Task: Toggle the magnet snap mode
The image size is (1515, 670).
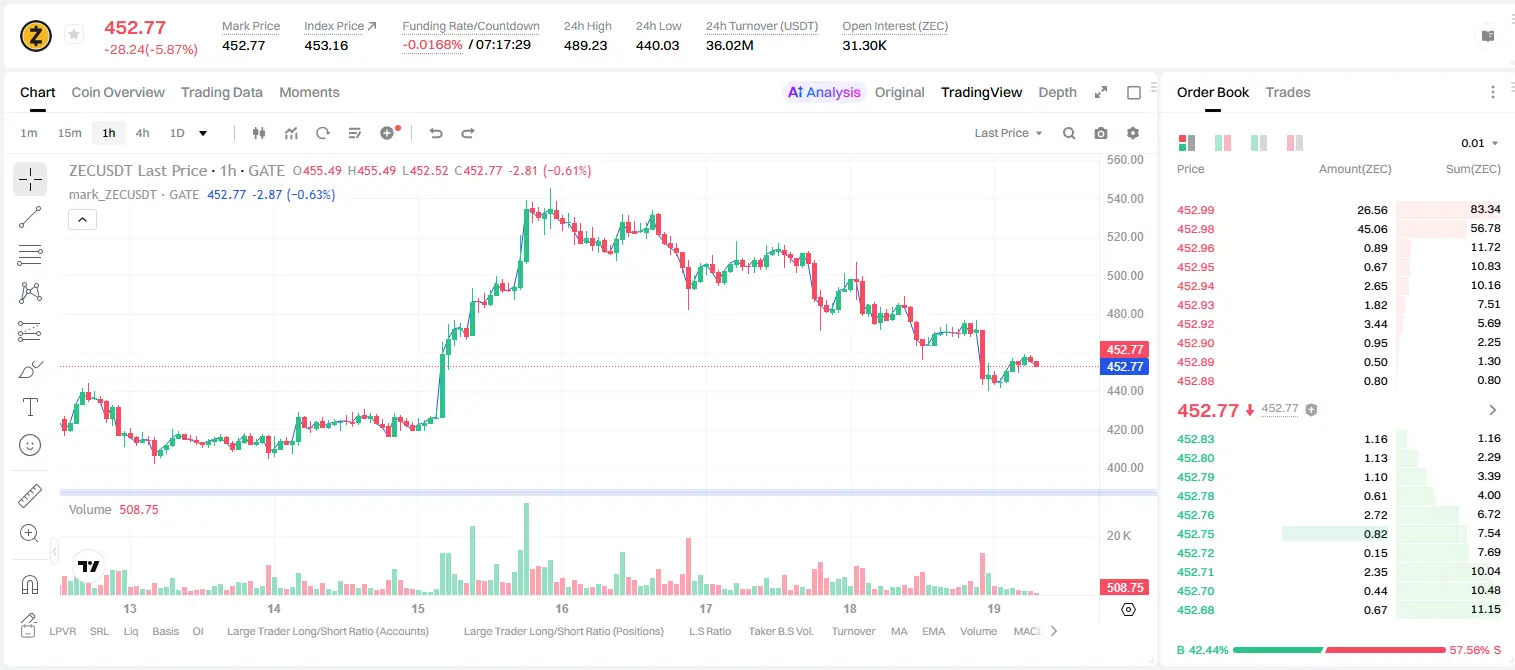Action: tap(30, 585)
